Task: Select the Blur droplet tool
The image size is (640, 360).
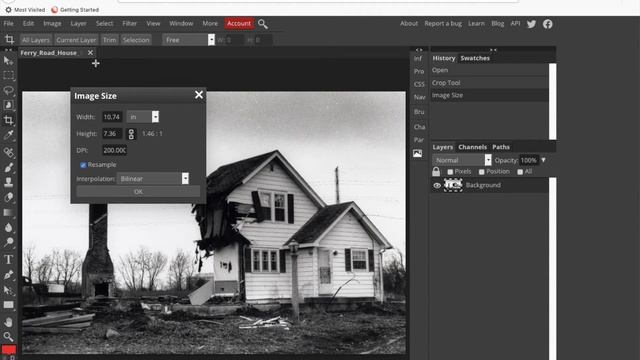Action: [8, 227]
